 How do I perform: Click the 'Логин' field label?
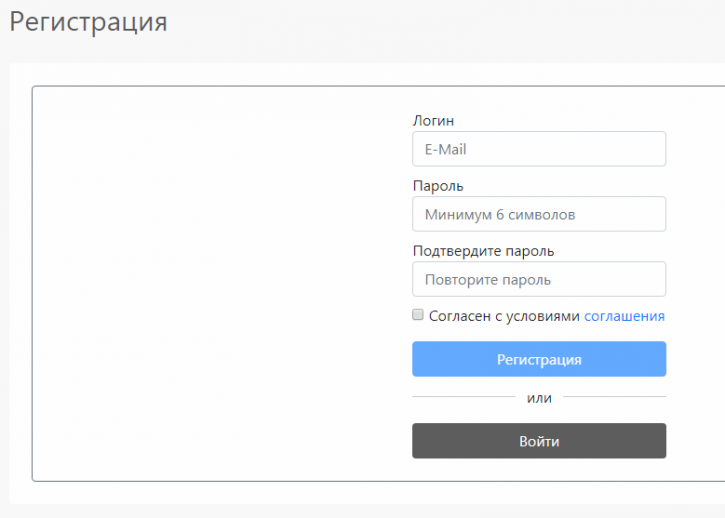click(x=433, y=121)
